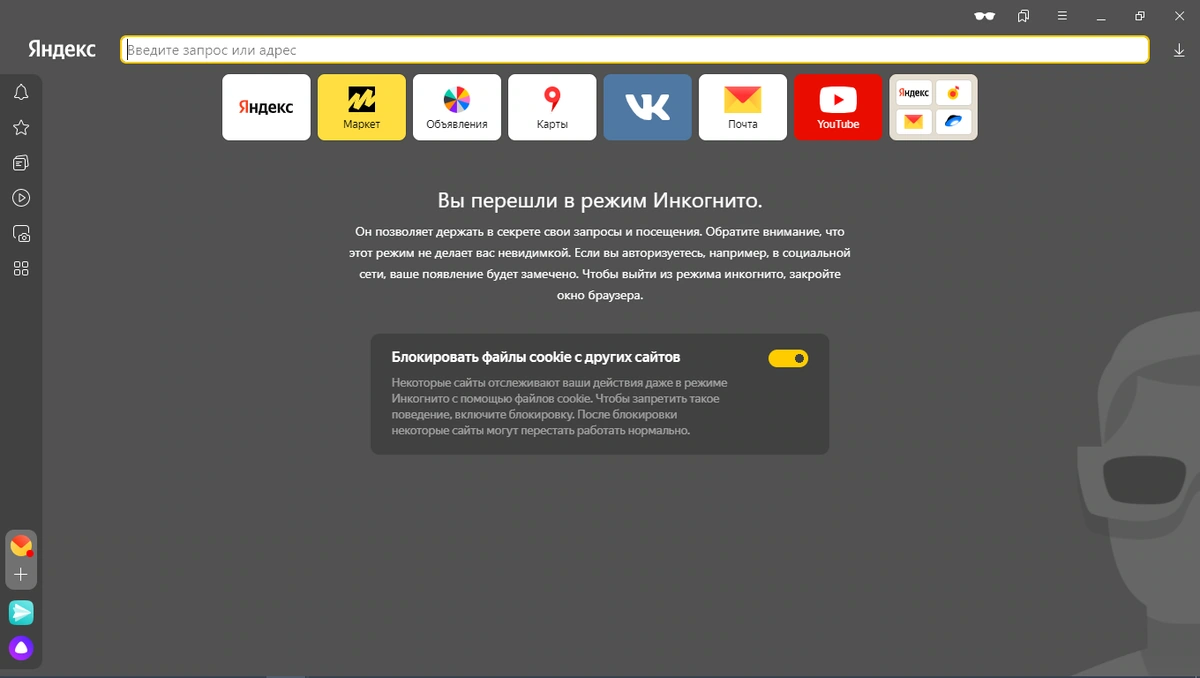Viewport: 1200px width, 678px height.
Task: Open the tabs and bookmarks panel icon
Action: click(x=1024, y=16)
